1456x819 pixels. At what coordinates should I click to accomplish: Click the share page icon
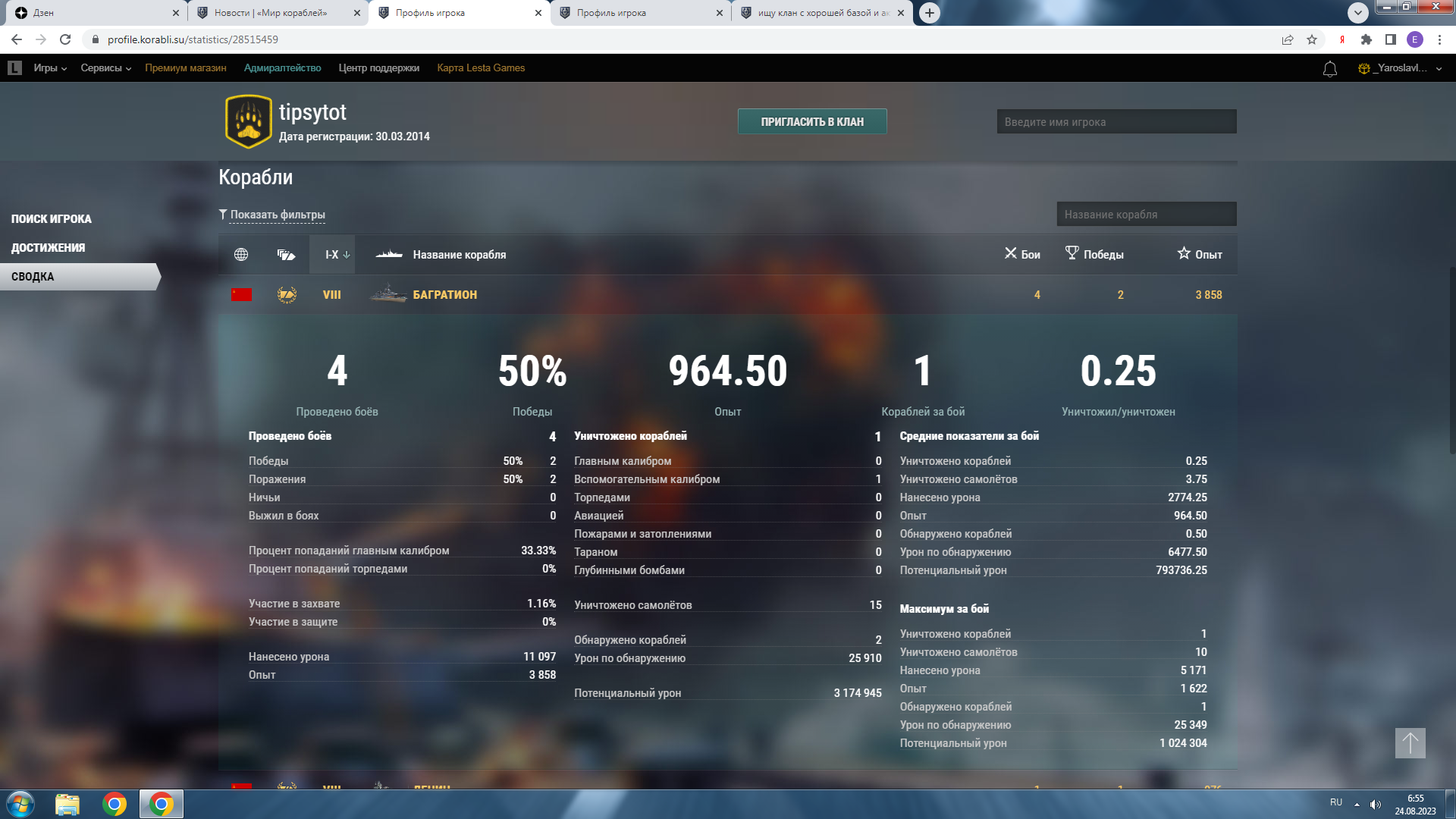(1288, 39)
